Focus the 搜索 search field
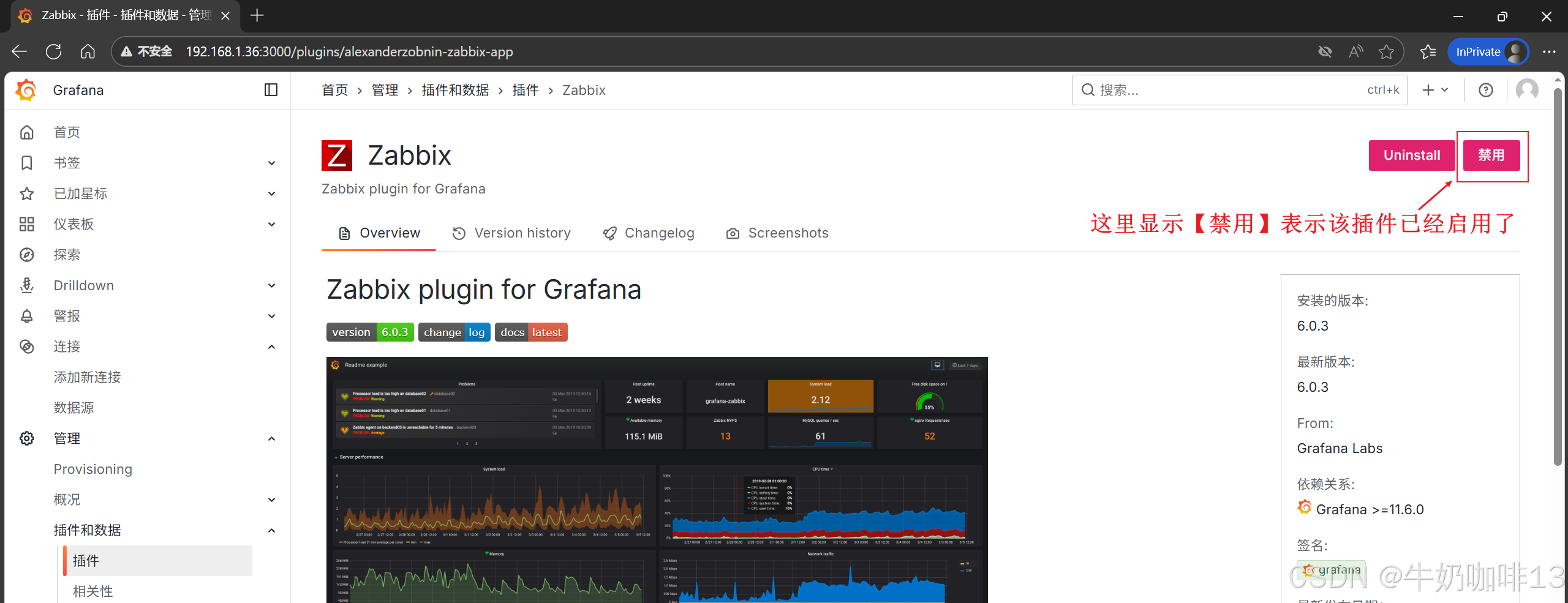Viewport: 1568px width, 603px height. [1240, 90]
